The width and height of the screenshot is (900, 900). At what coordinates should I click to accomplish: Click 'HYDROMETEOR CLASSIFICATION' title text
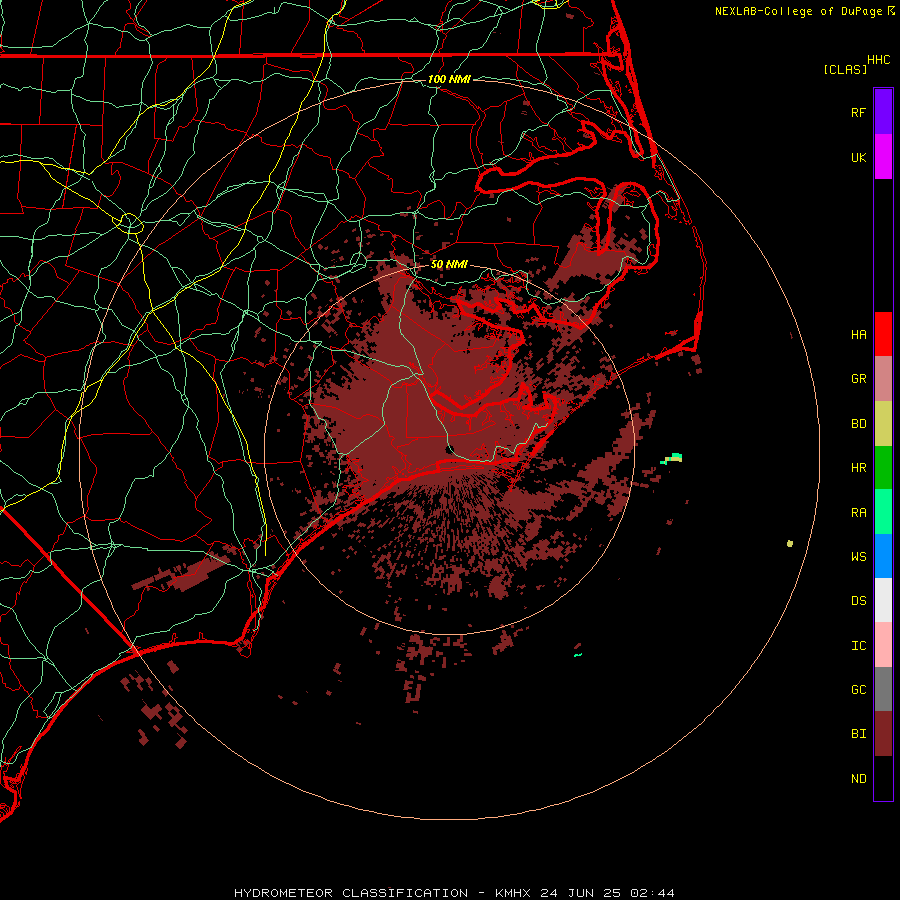coord(351,893)
